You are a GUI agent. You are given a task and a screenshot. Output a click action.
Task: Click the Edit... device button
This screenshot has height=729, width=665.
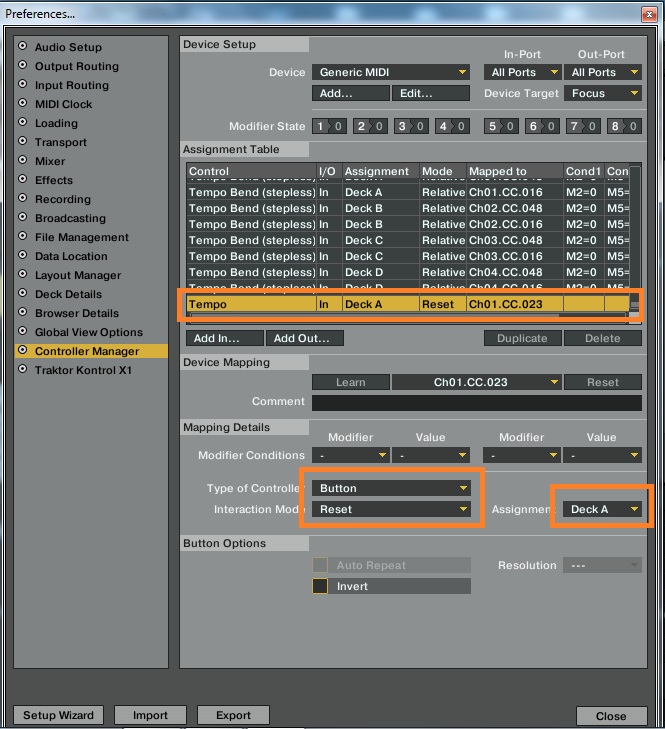tap(431, 93)
